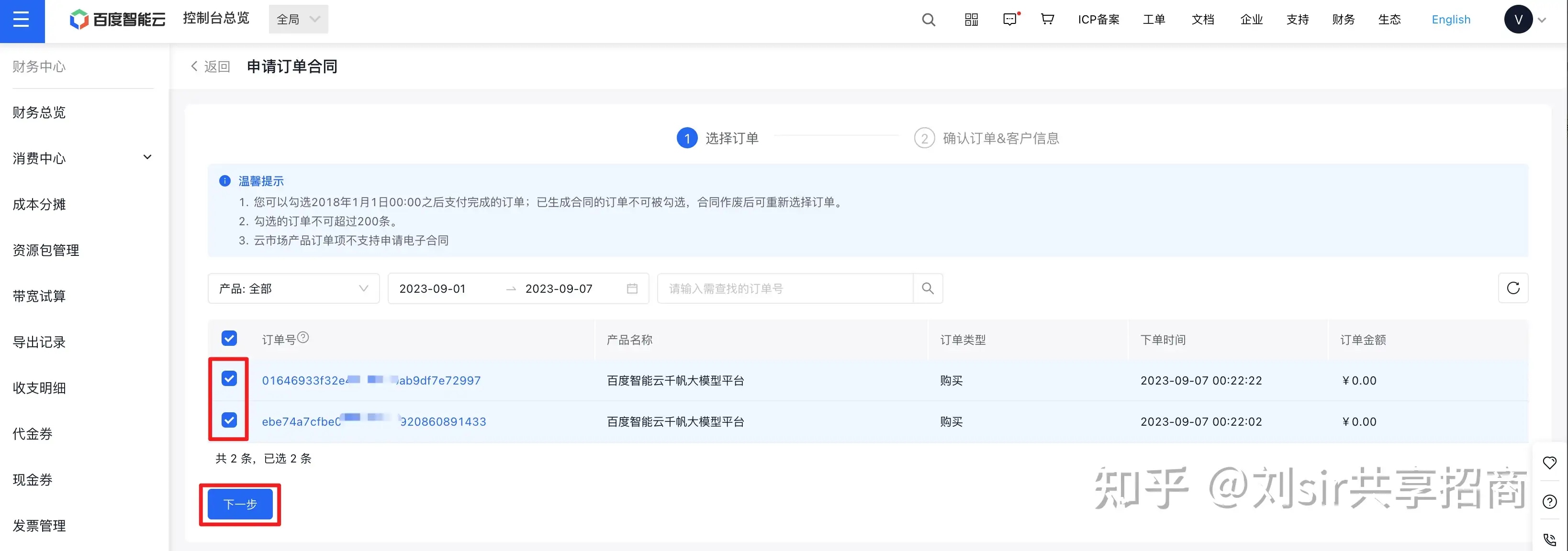Click the 下一步 button
This screenshot has width=1568, height=551.
[240, 504]
